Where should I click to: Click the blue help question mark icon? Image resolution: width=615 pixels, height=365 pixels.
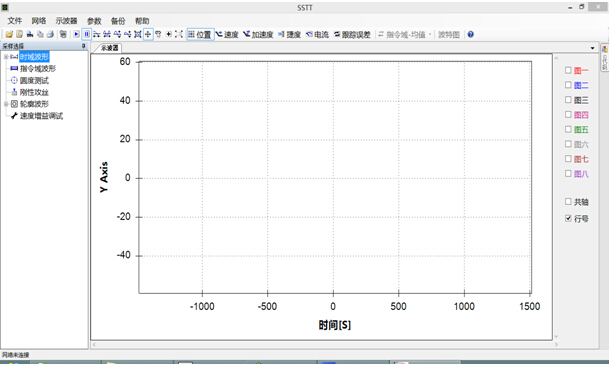pyautogui.click(x=471, y=35)
